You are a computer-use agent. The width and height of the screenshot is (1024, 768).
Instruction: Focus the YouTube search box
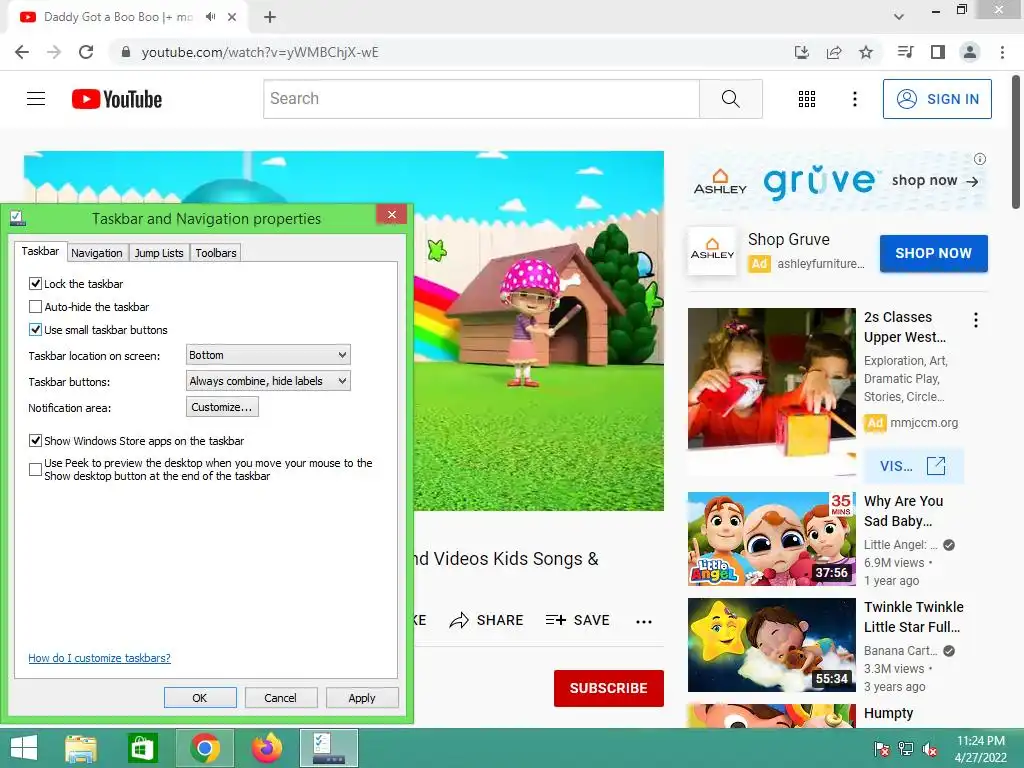481,99
